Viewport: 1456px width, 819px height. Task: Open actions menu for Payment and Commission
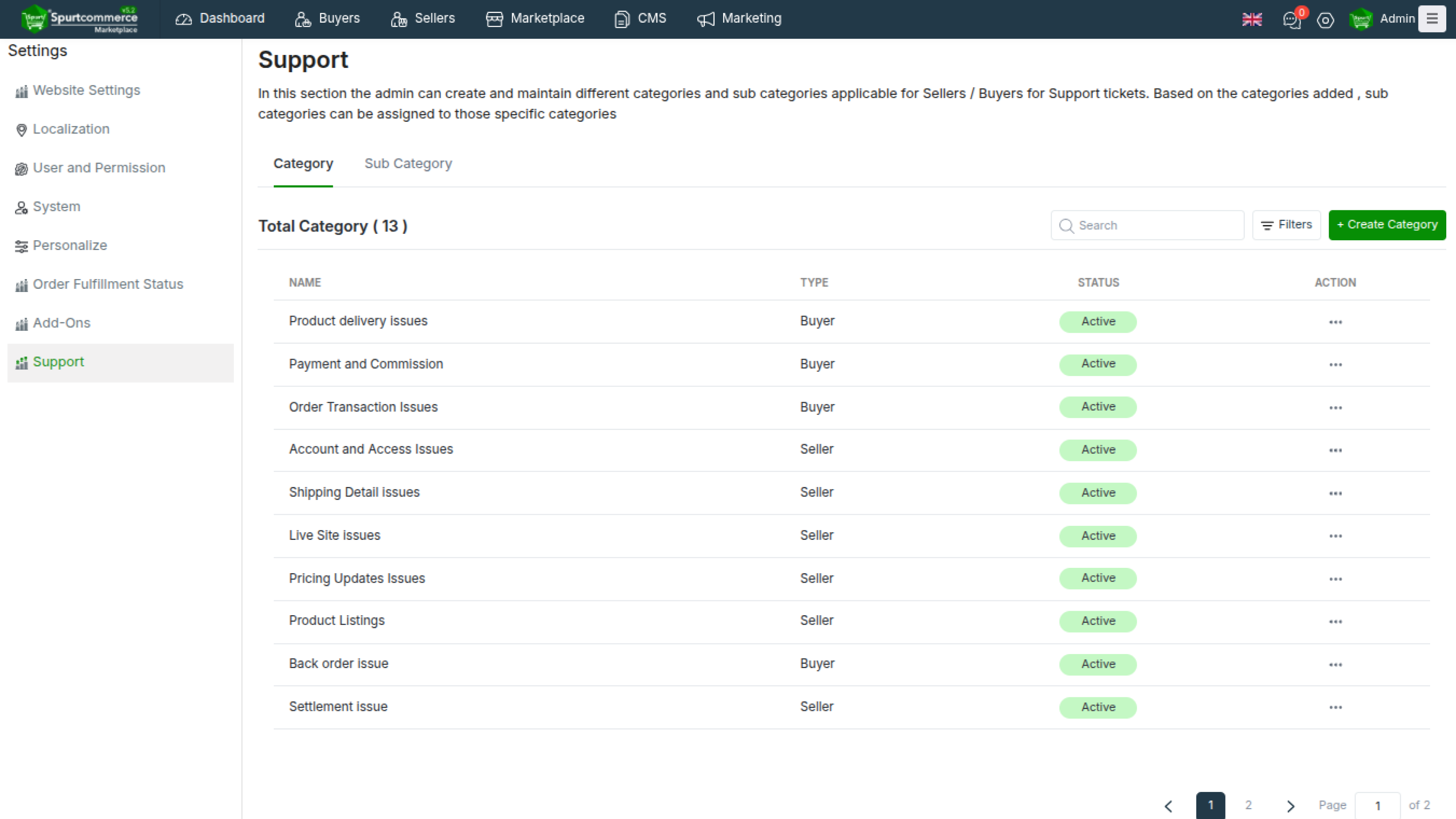[x=1335, y=364]
